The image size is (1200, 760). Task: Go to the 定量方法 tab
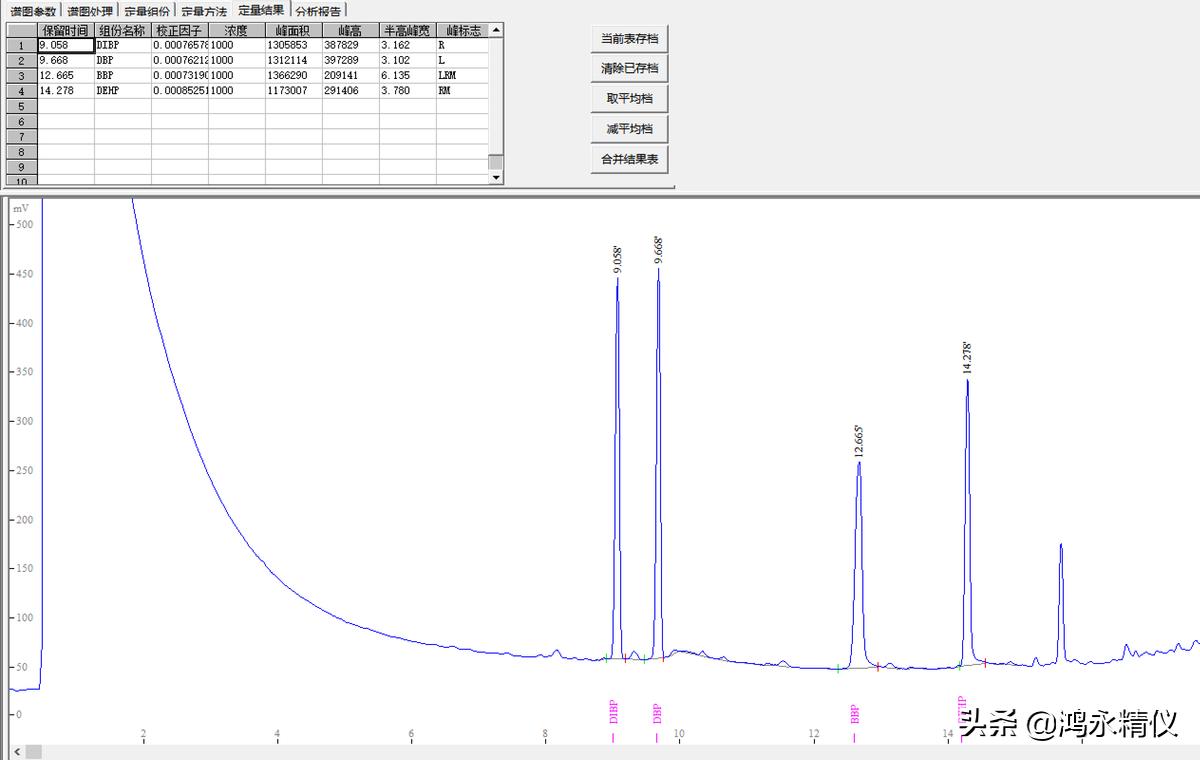coord(204,11)
